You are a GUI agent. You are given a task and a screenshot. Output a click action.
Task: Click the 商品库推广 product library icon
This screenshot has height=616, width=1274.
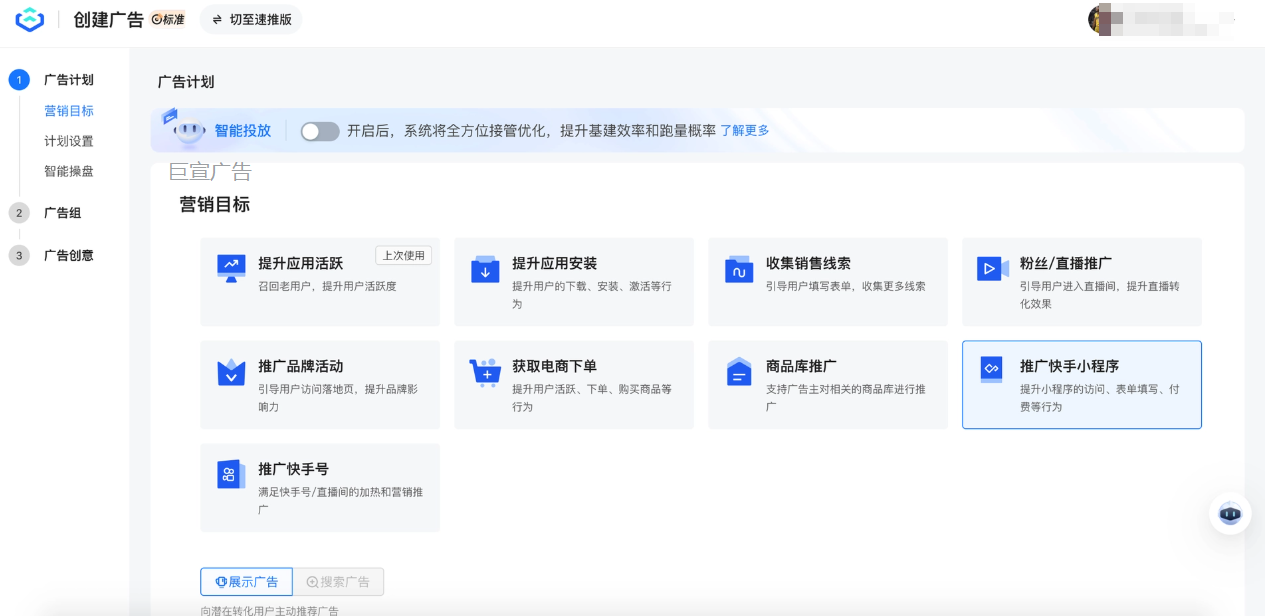click(738, 371)
